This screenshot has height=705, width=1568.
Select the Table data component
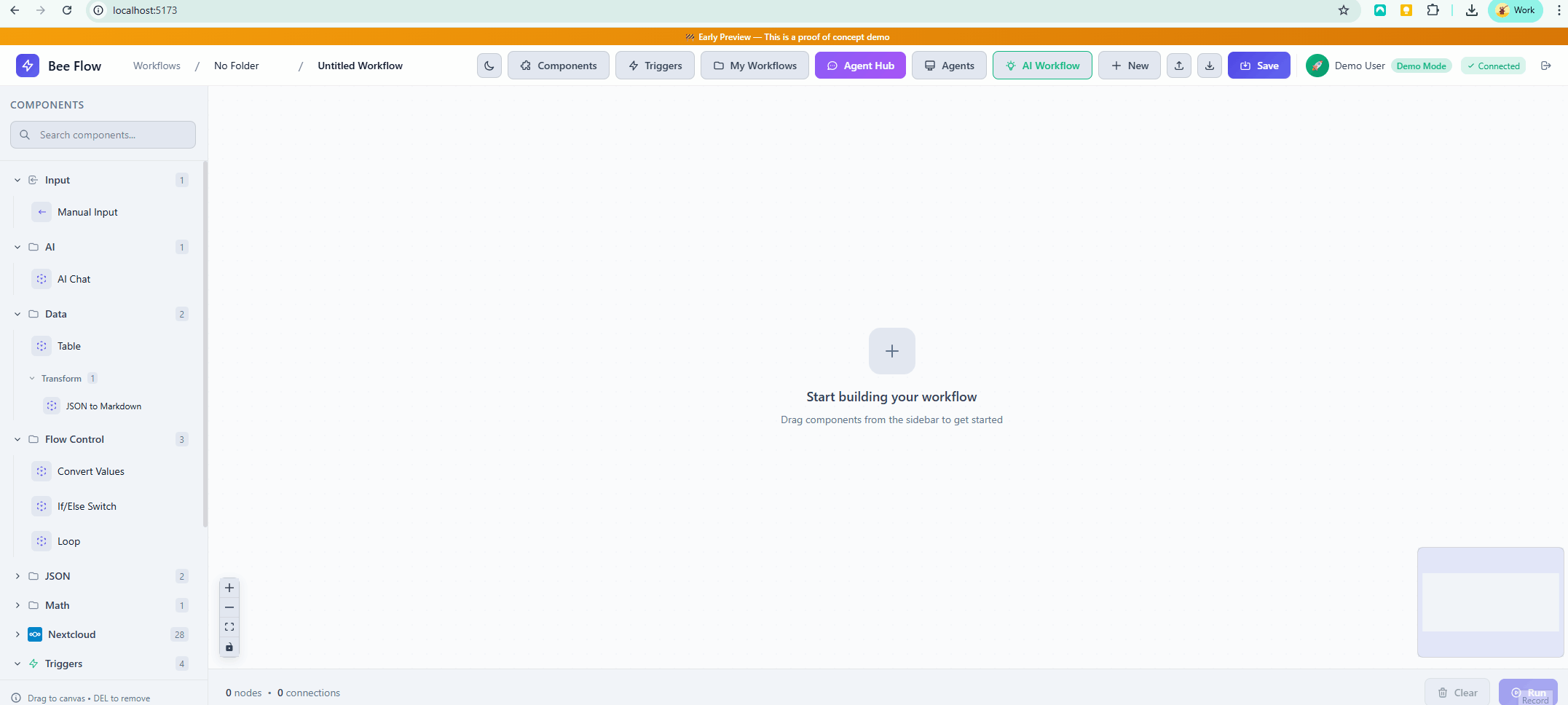tap(68, 345)
